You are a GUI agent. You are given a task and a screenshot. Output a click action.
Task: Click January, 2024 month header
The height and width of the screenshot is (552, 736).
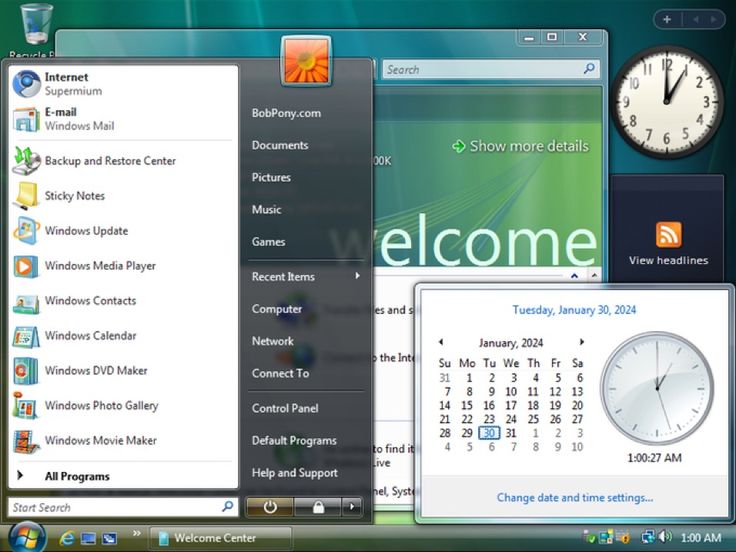tap(511, 343)
